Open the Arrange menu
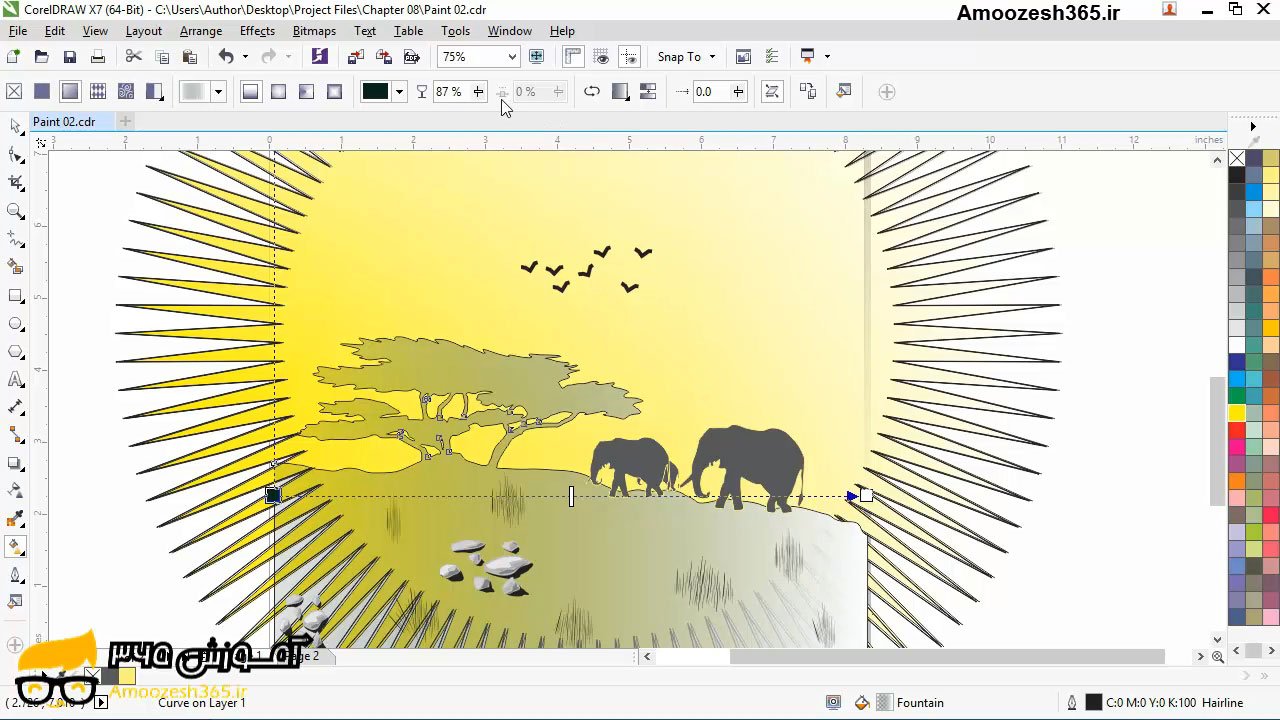The image size is (1280, 720). (x=200, y=31)
